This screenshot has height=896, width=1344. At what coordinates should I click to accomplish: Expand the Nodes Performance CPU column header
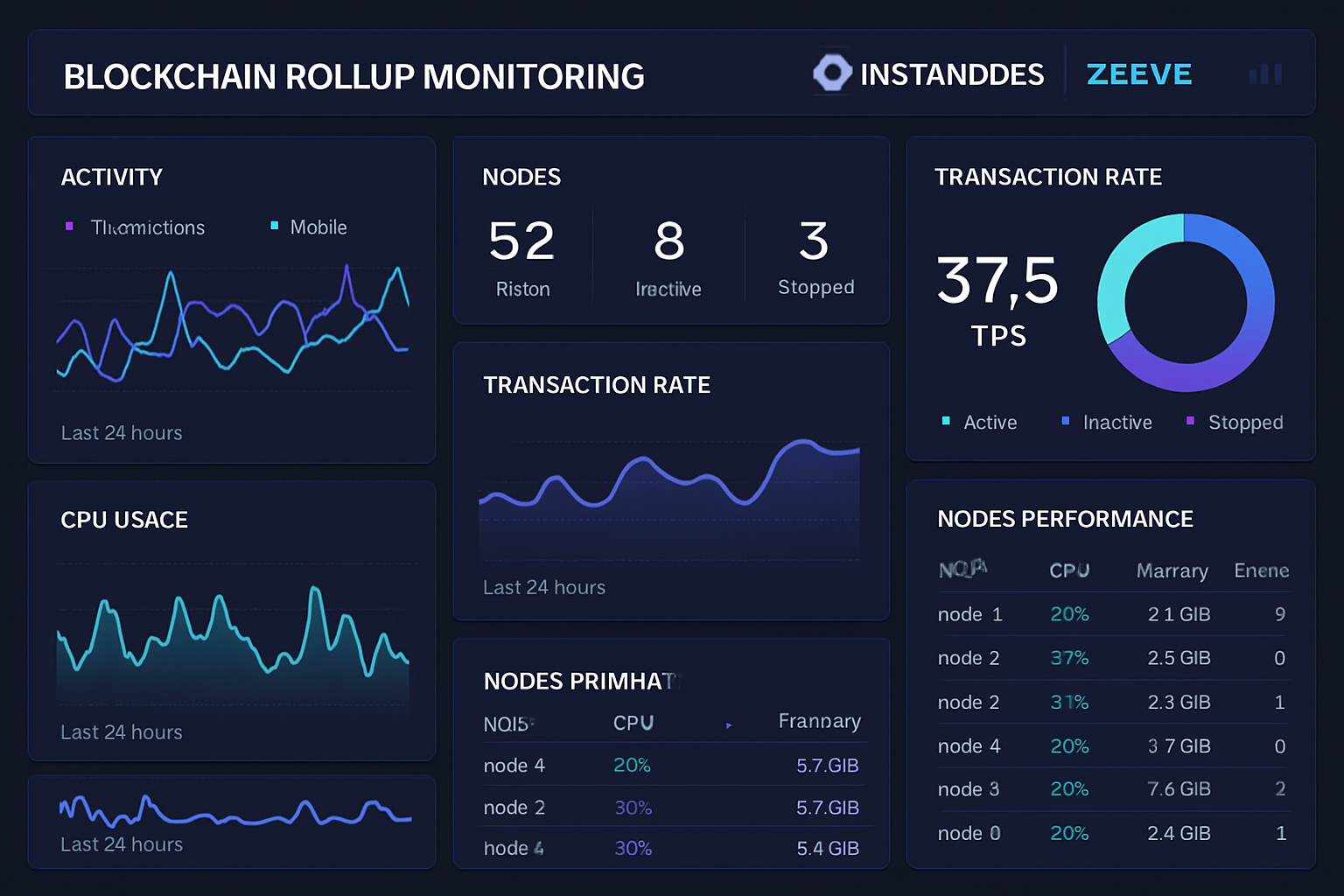[1069, 570]
